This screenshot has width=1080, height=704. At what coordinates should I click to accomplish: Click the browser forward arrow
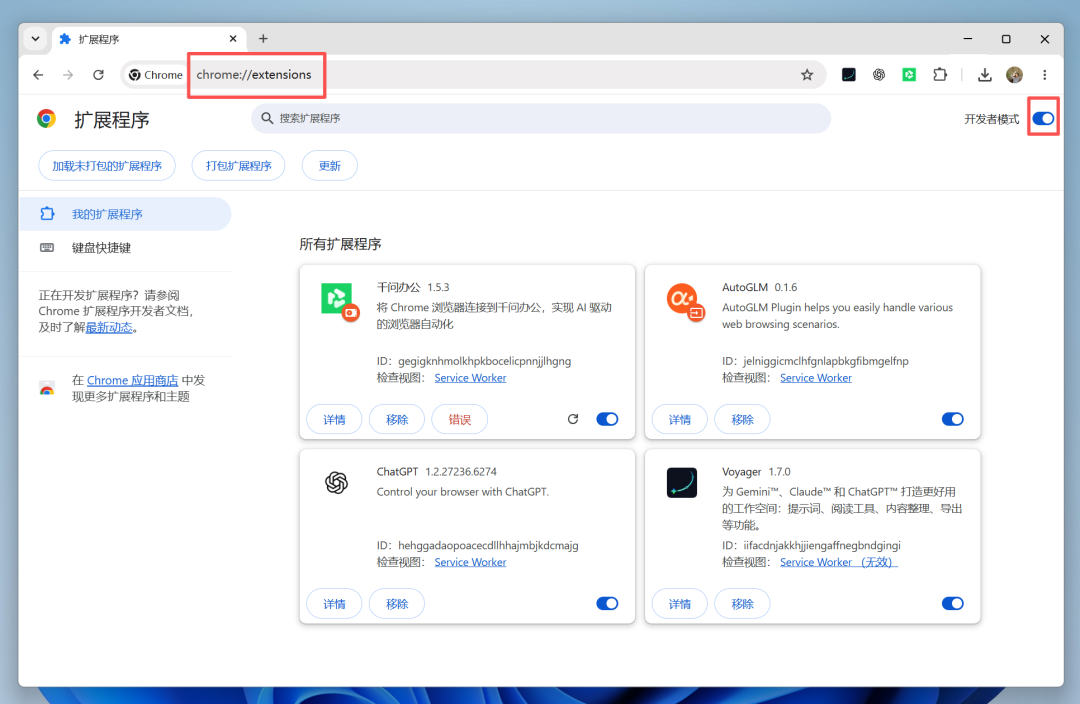click(x=68, y=74)
